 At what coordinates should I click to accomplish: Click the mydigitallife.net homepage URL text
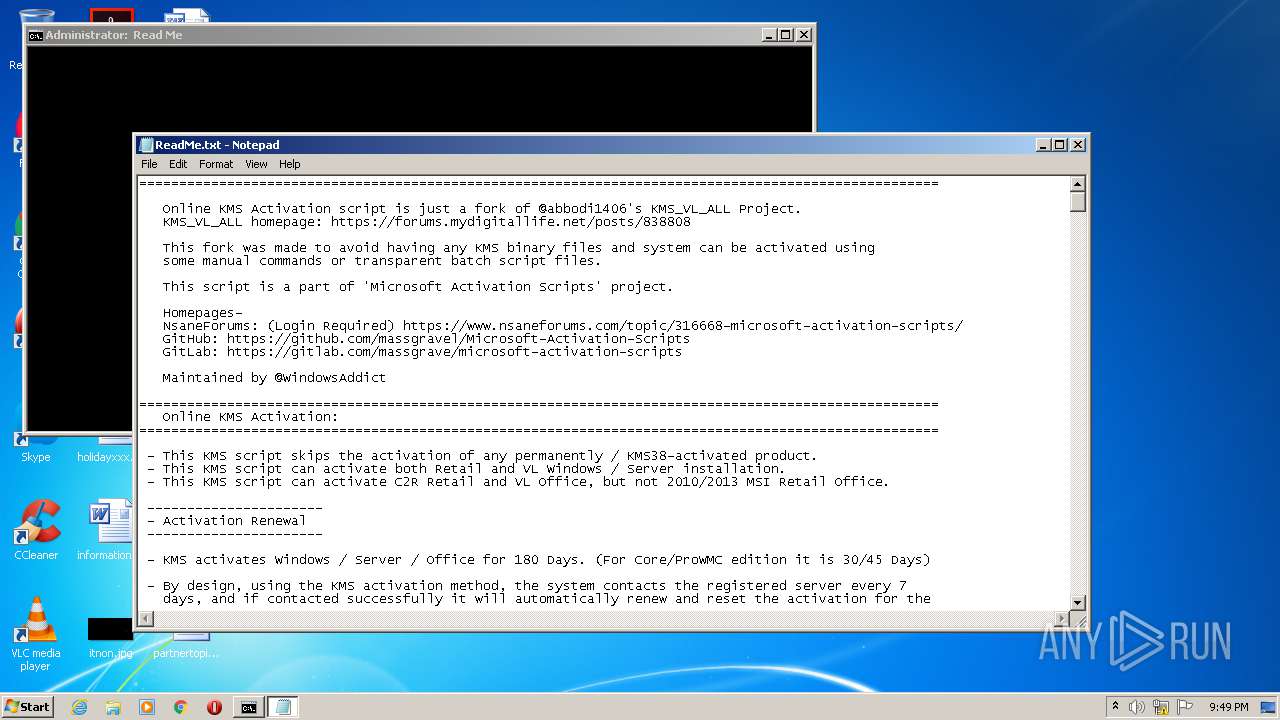tap(511, 222)
